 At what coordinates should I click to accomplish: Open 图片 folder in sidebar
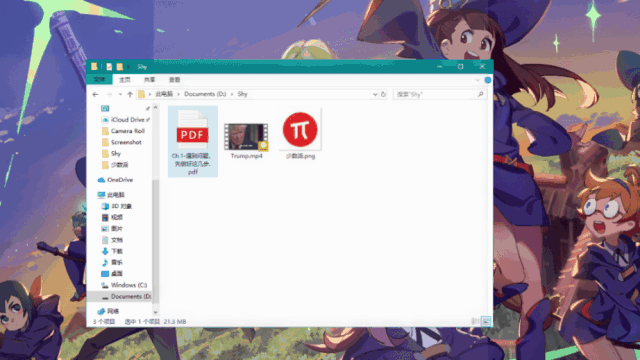pyautogui.click(x=117, y=229)
